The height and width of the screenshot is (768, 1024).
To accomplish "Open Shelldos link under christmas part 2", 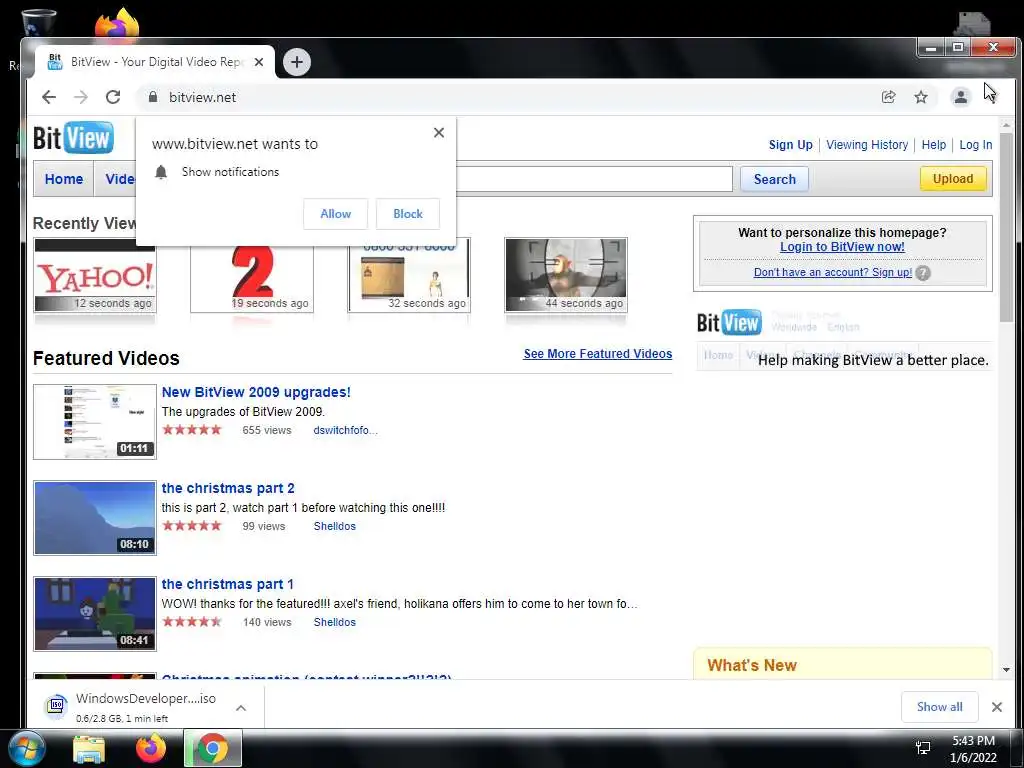I will (x=334, y=526).
